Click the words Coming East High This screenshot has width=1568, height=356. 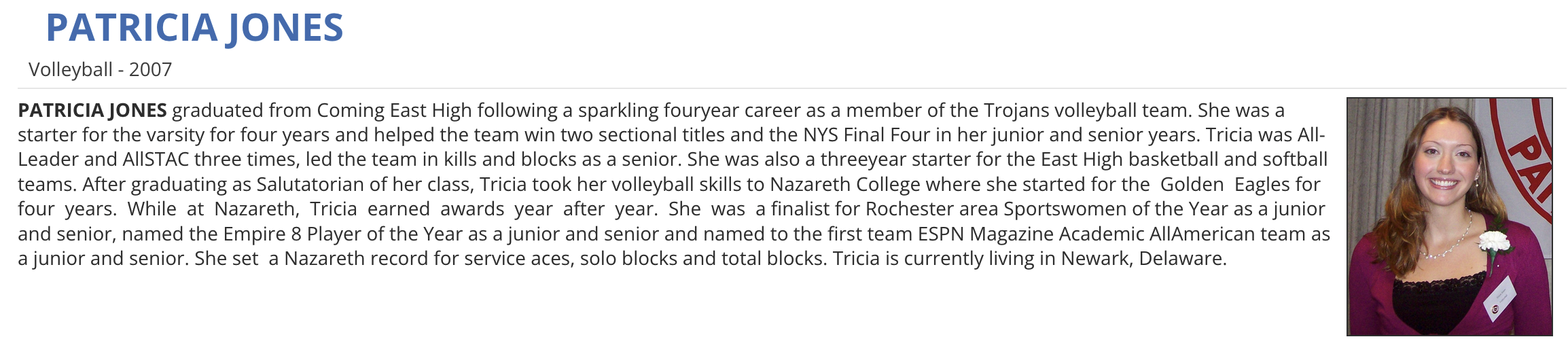point(394,110)
